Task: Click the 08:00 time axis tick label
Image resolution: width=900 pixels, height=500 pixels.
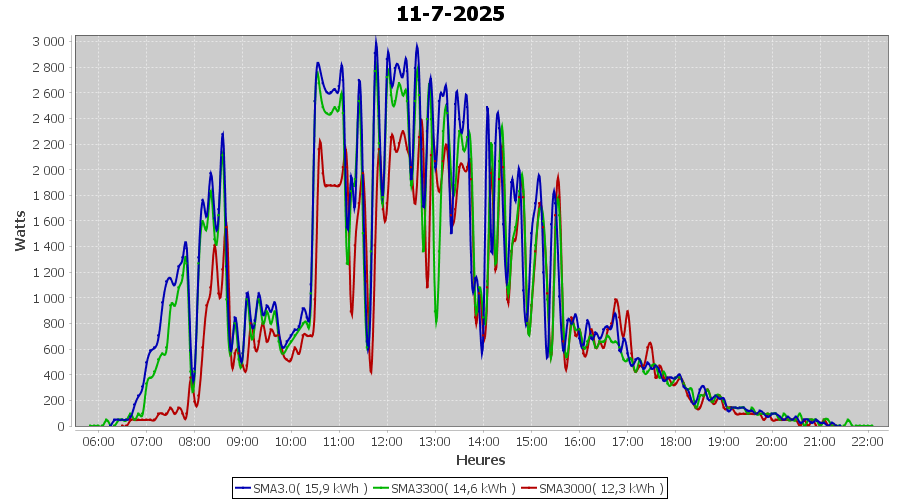Action: 195,441
